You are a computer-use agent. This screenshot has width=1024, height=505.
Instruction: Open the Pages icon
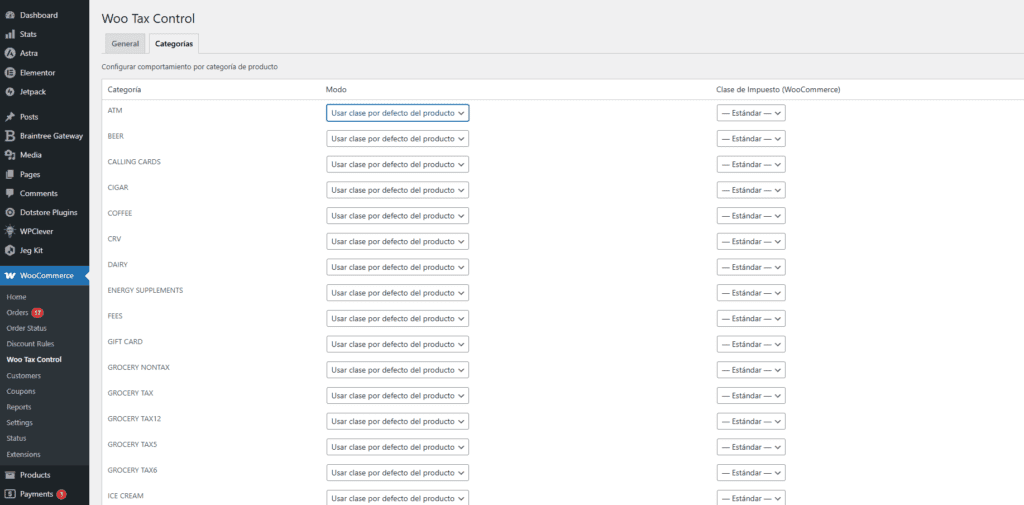tap(10, 174)
